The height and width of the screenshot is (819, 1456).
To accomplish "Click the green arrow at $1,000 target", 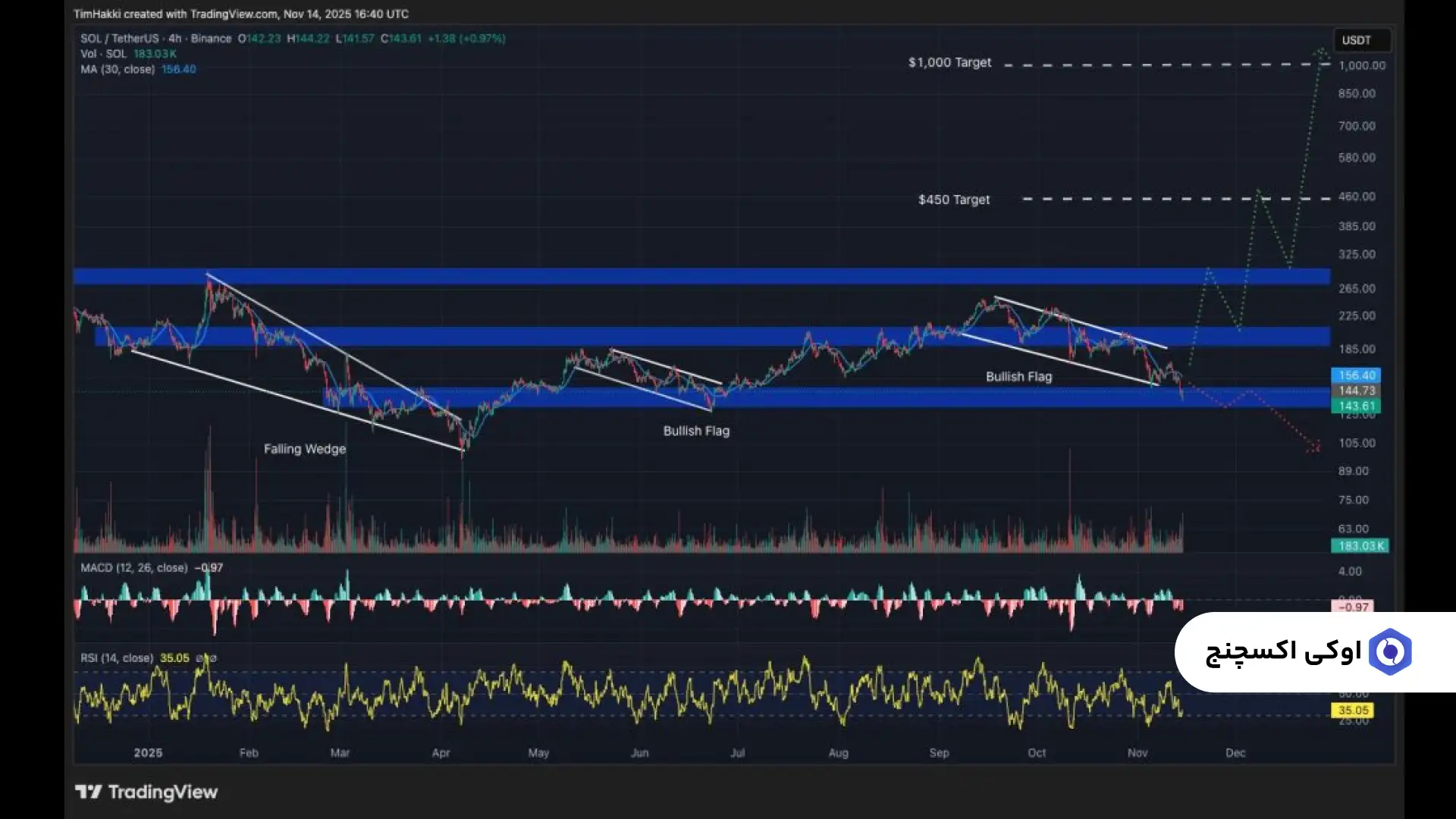I will point(1323,52).
